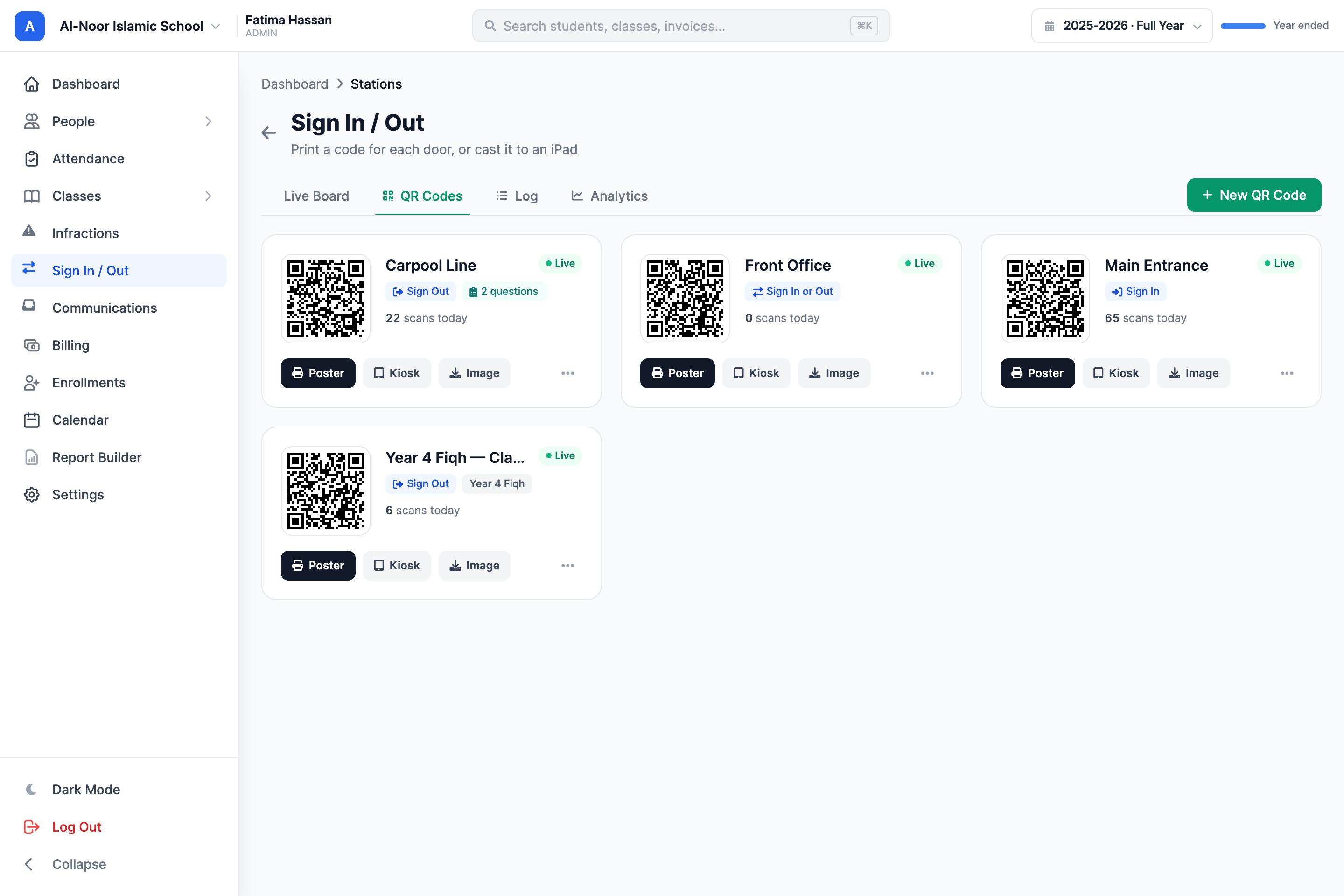Select Sign In / Out in sidebar
This screenshot has height=896, width=1344.
click(x=119, y=270)
